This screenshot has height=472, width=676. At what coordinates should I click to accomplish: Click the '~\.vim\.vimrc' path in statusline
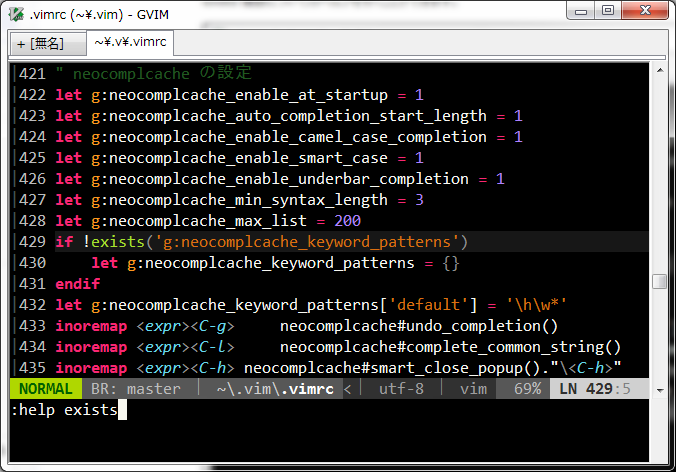pyautogui.click(x=275, y=389)
